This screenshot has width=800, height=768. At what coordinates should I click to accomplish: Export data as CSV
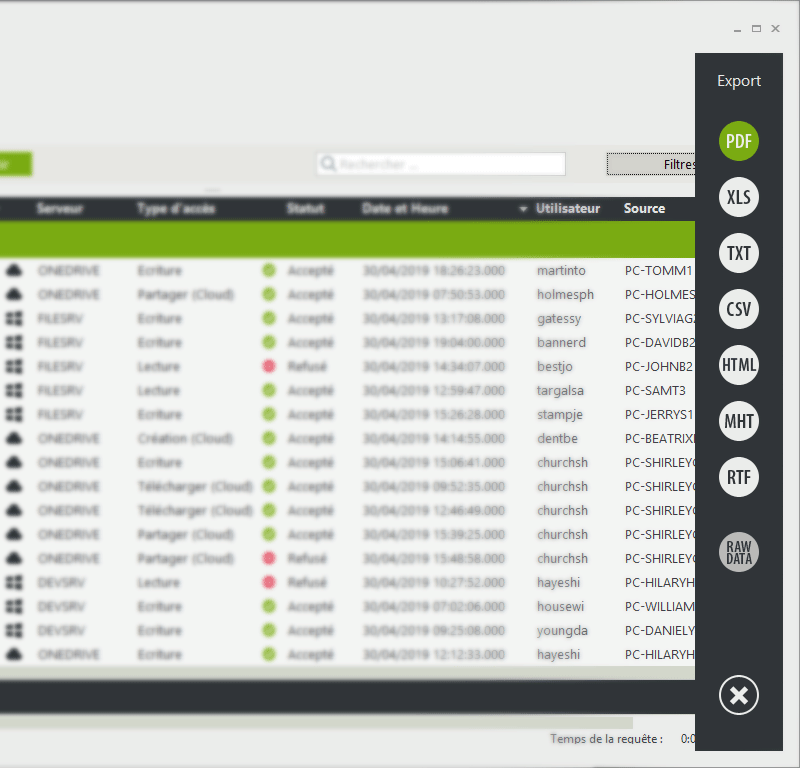tap(739, 309)
